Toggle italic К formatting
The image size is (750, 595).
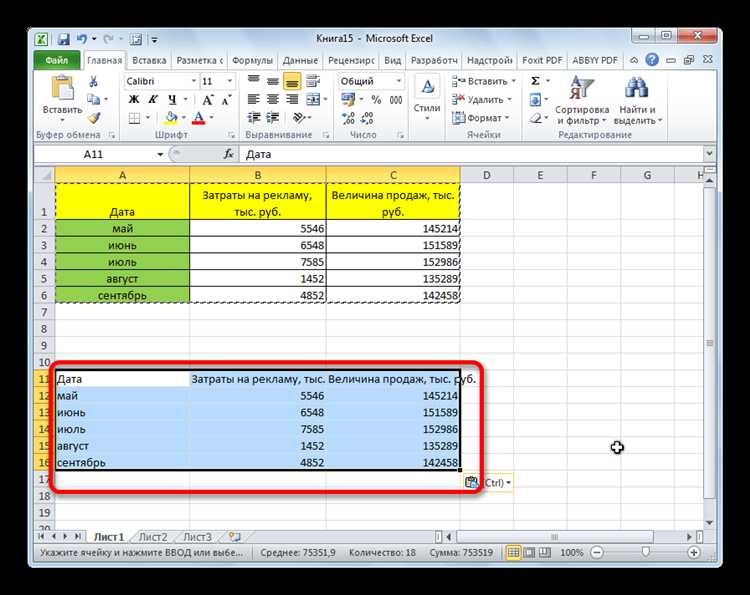153,99
